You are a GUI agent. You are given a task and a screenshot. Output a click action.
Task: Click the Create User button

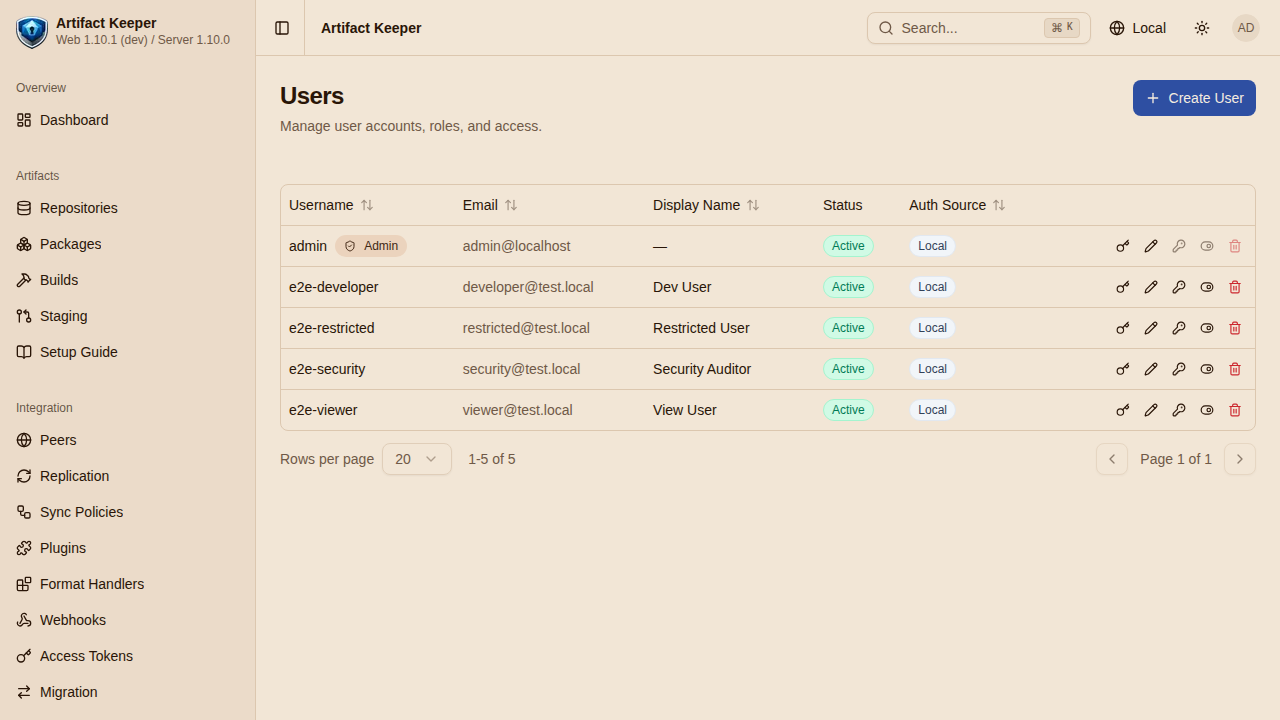pyautogui.click(x=1194, y=98)
